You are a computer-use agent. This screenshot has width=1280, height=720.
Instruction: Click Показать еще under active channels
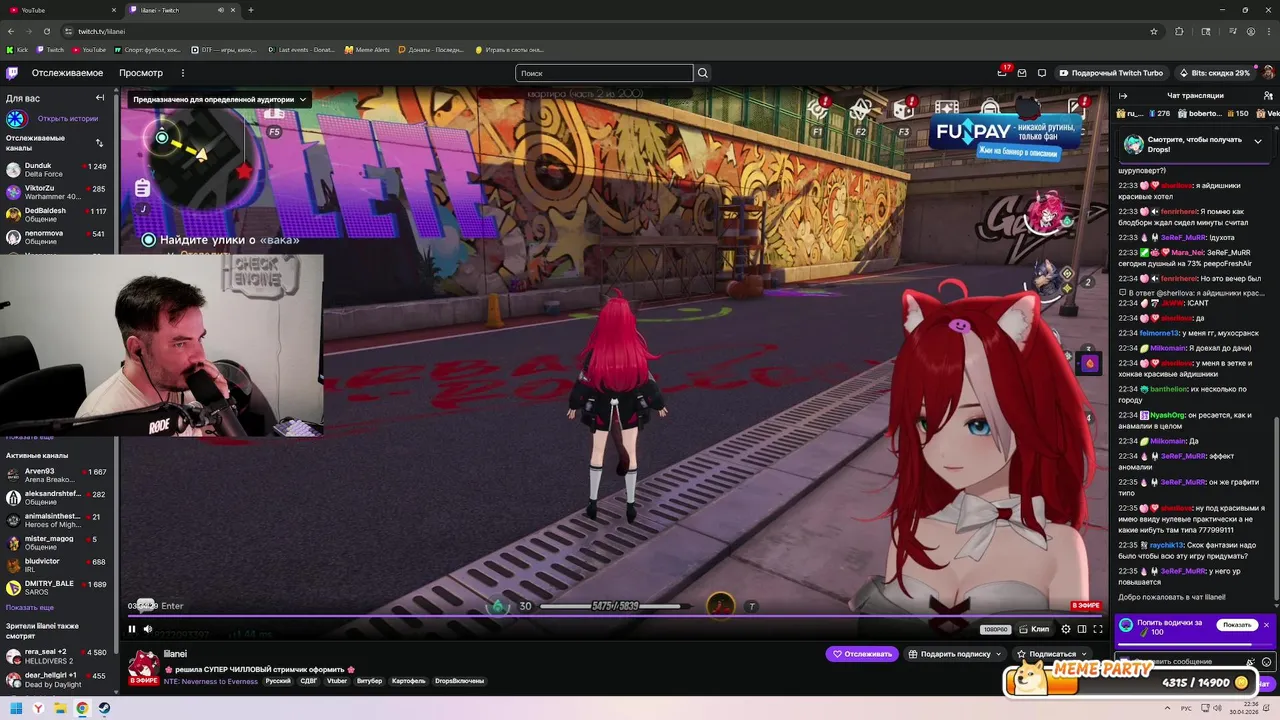[x=30, y=607]
